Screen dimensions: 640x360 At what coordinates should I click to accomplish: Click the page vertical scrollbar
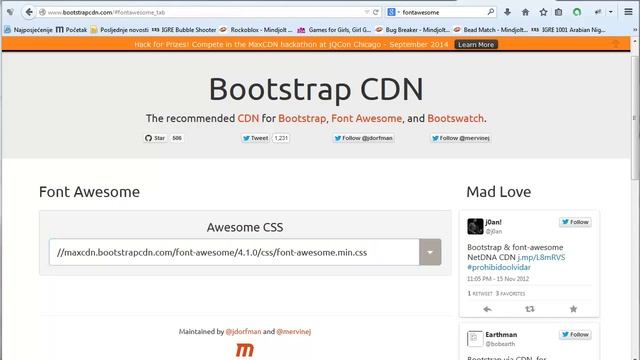[x=635, y=118]
